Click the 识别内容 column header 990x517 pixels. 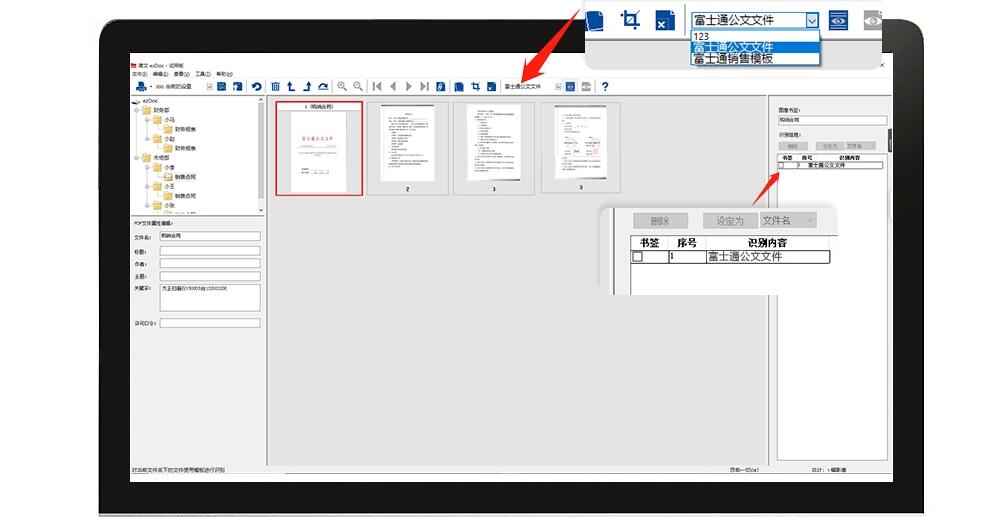click(x=849, y=158)
